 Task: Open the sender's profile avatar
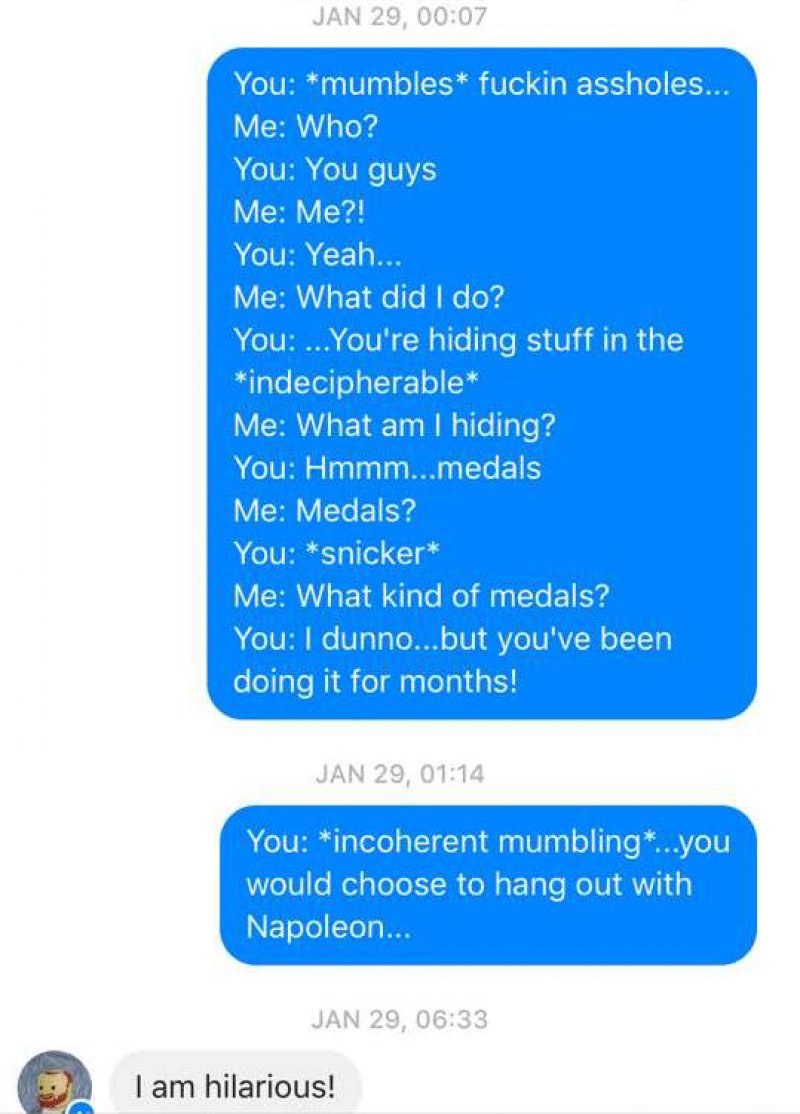point(54,1083)
